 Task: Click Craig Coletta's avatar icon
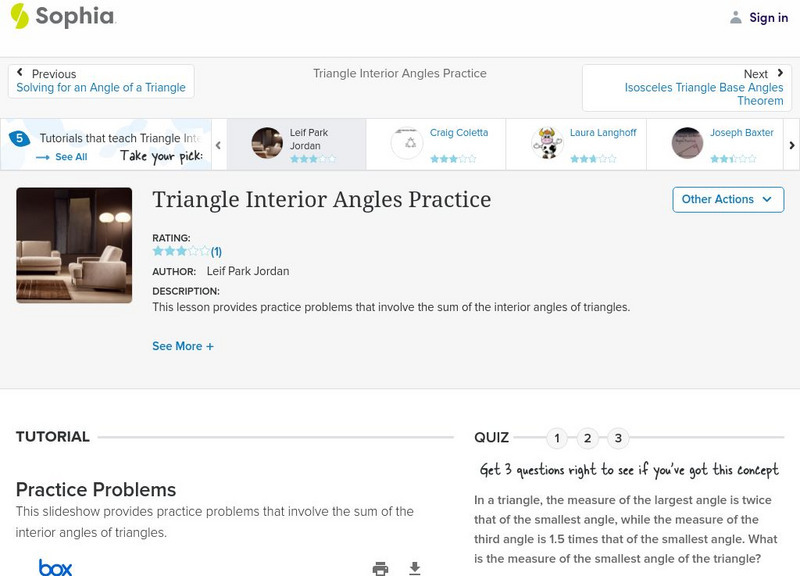pyautogui.click(x=407, y=144)
